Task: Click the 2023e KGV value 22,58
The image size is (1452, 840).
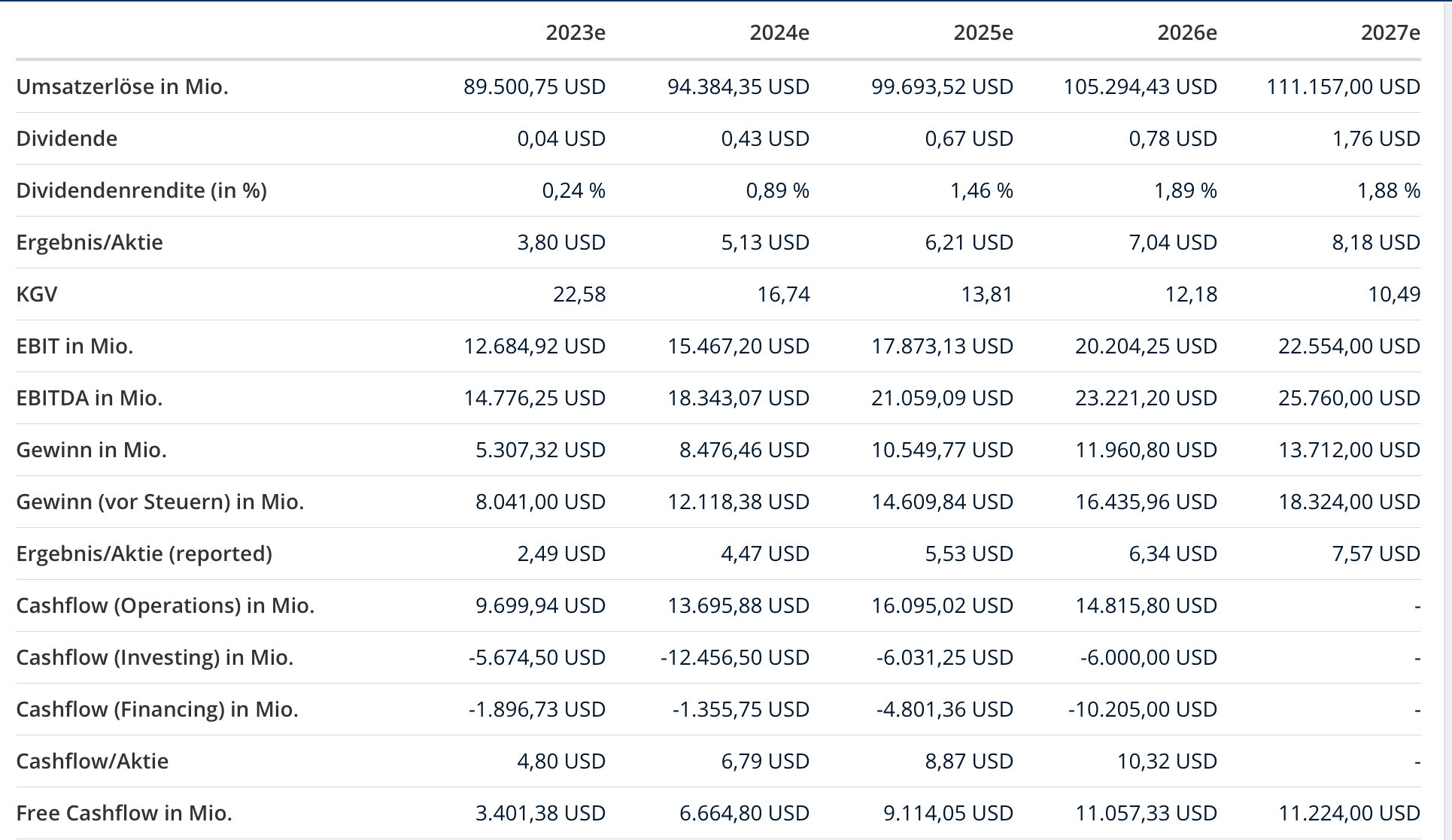Action: [579, 294]
